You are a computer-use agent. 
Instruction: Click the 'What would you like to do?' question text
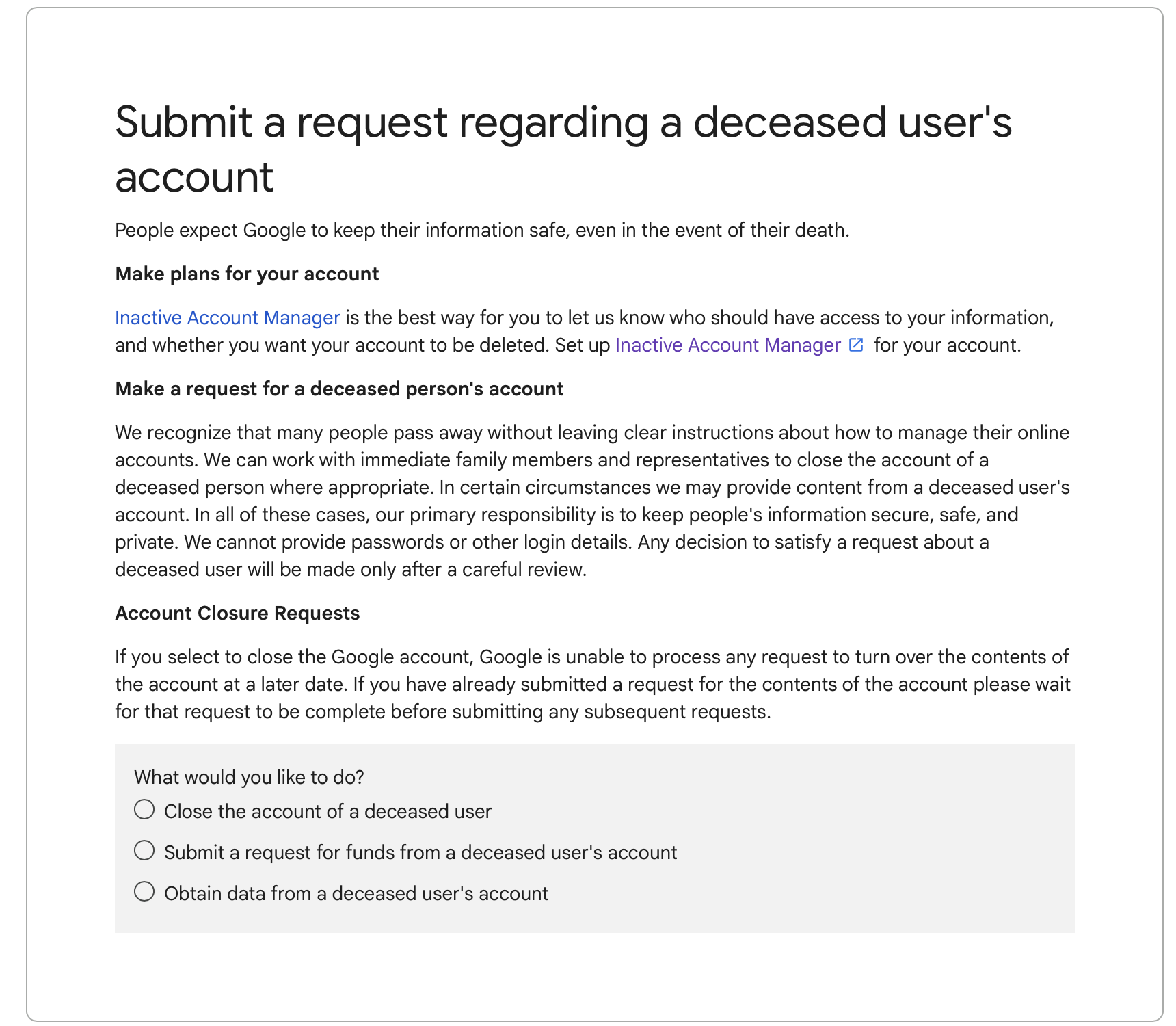249,777
